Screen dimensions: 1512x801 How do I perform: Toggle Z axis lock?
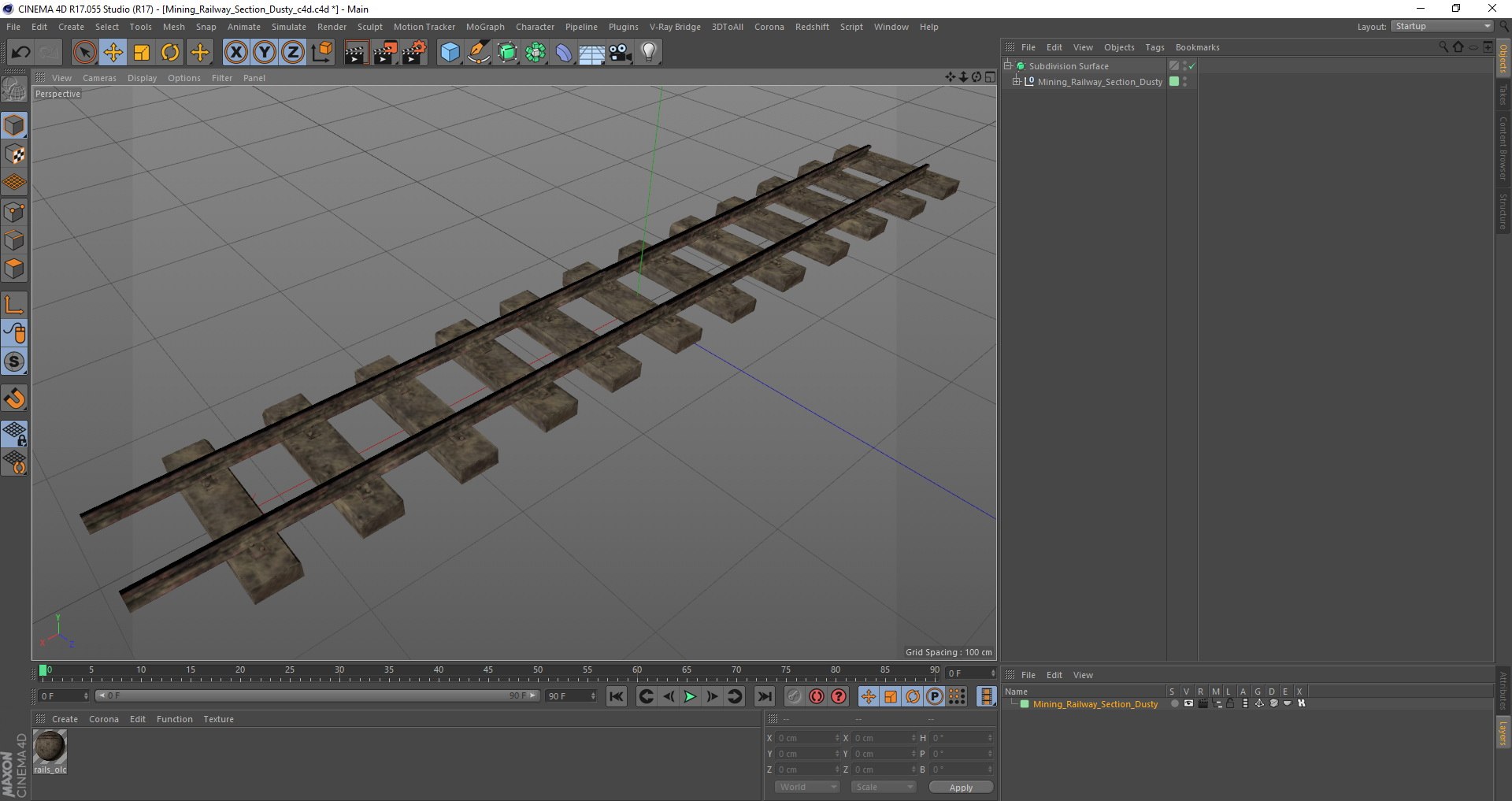(x=293, y=53)
